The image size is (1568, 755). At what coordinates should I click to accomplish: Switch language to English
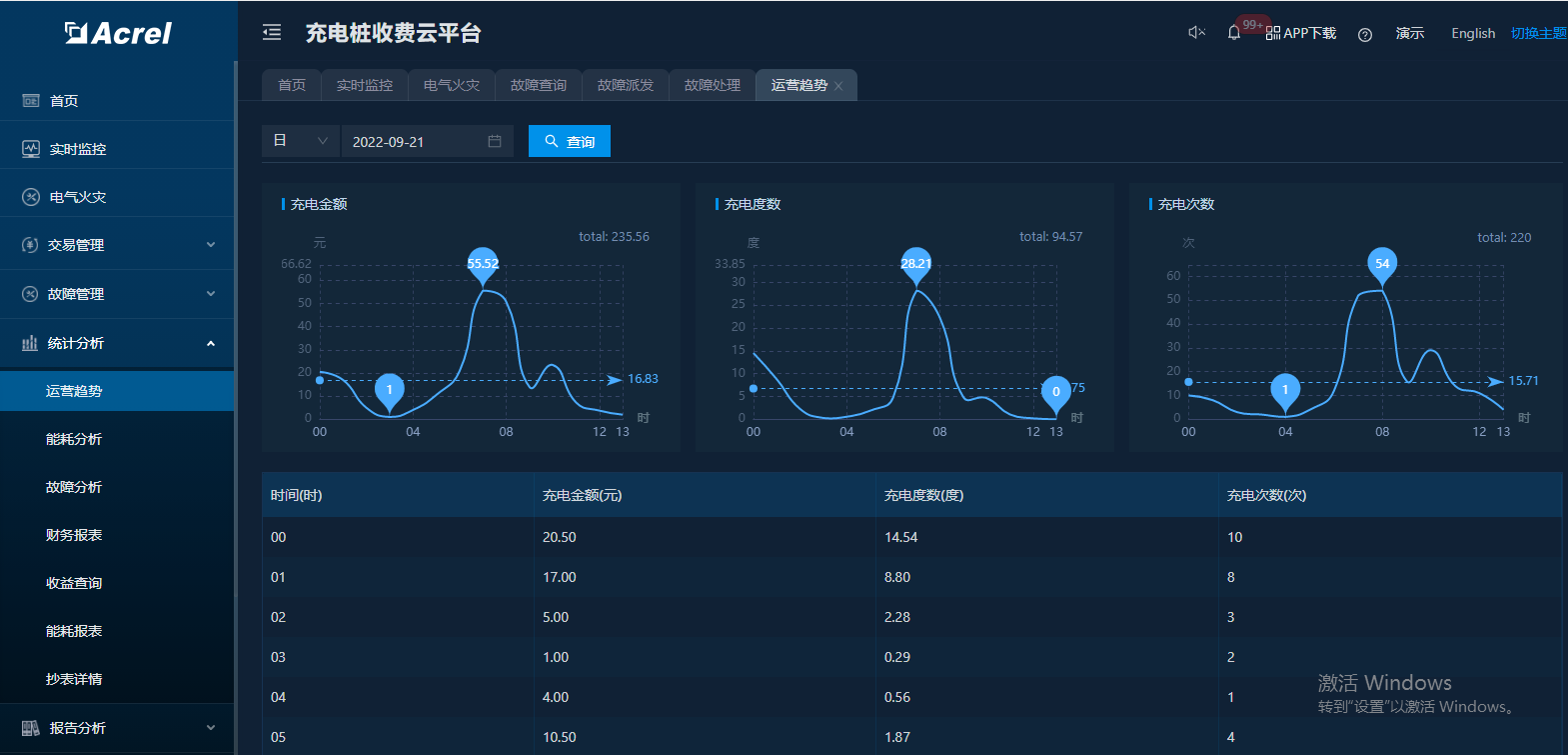(x=1473, y=33)
